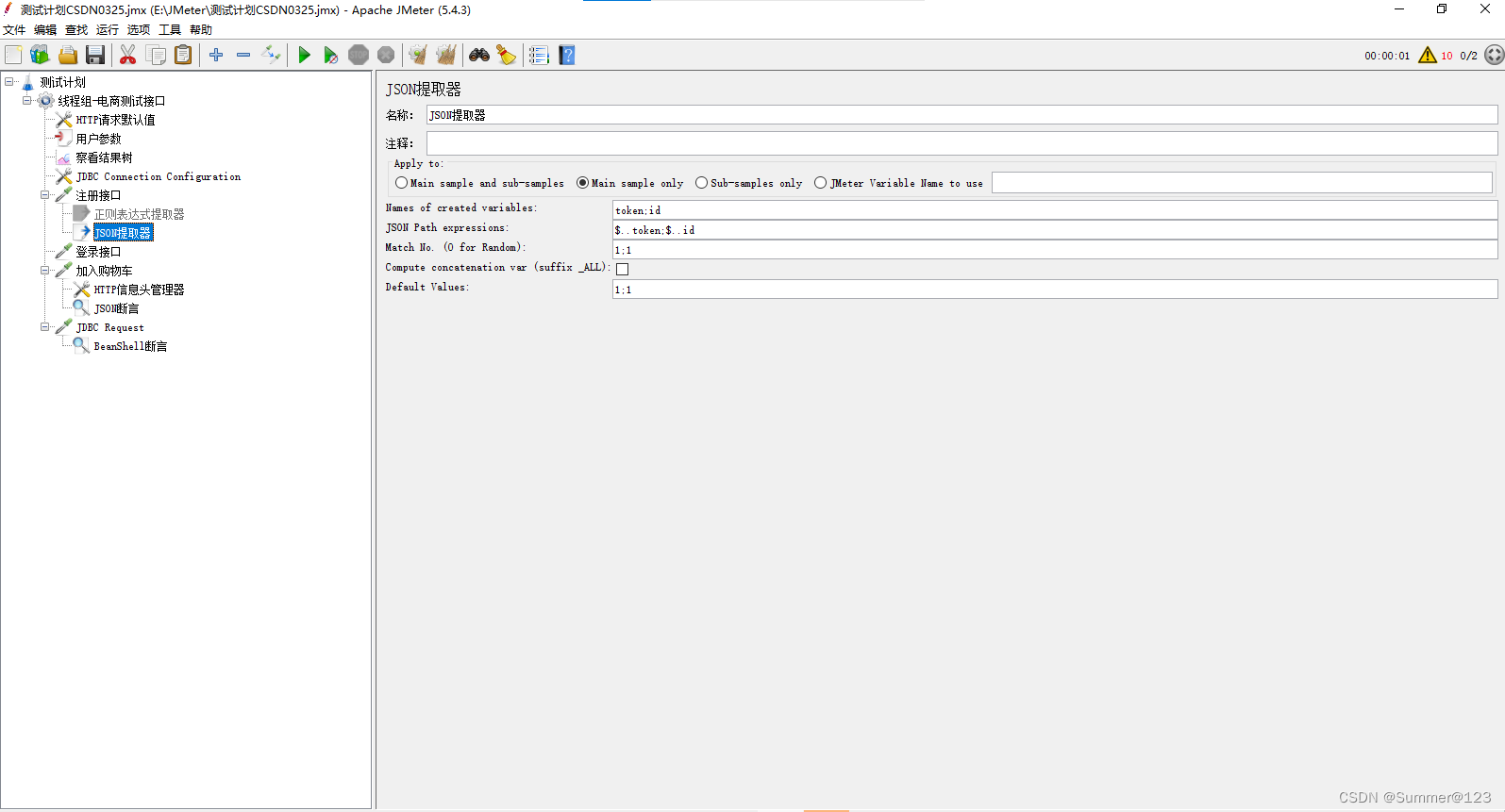Collapse the JDBC Request tree node

point(44,327)
